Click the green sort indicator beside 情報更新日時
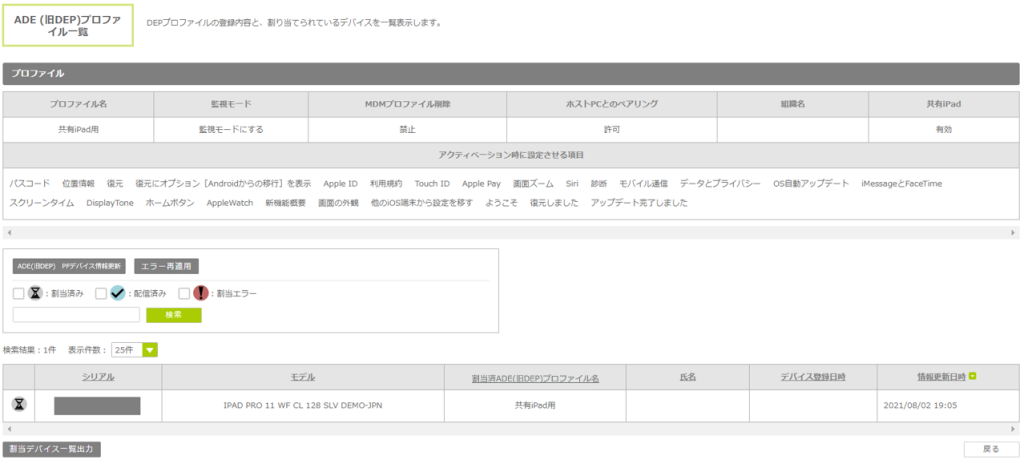The height and width of the screenshot is (464, 1024). (973, 376)
